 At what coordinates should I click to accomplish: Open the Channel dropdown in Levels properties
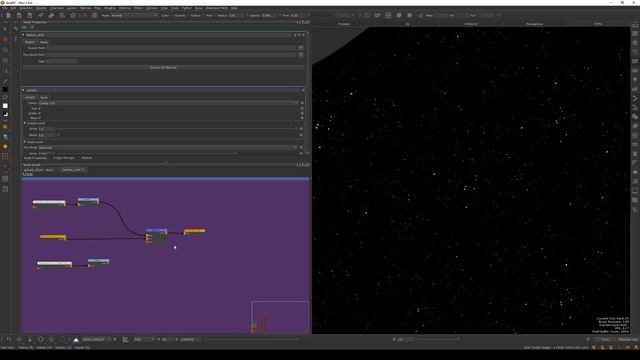[168, 103]
